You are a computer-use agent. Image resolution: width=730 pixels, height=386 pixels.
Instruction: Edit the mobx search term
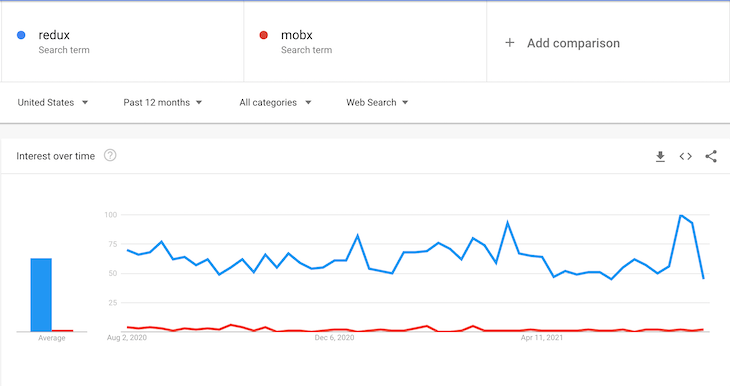297,35
